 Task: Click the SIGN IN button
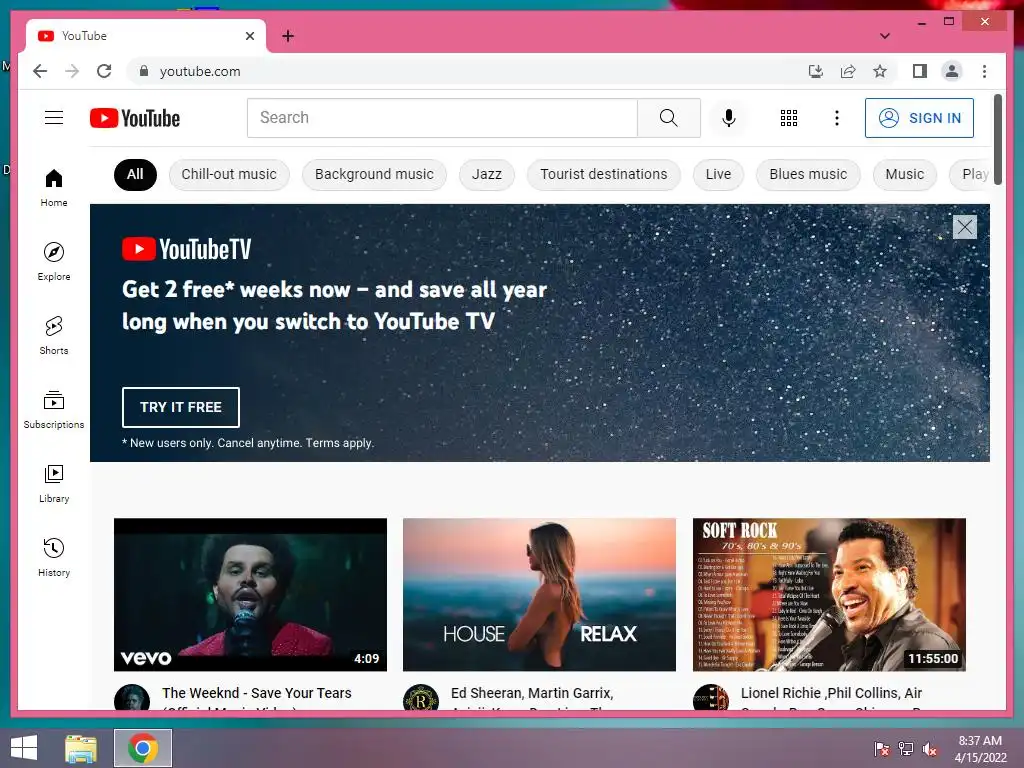(920, 118)
